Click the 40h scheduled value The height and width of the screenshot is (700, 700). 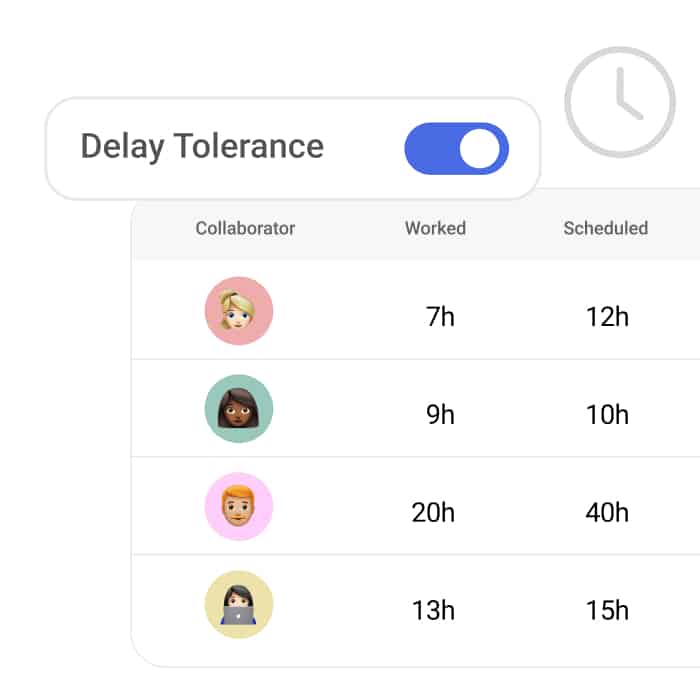click(x=607, y=513)
